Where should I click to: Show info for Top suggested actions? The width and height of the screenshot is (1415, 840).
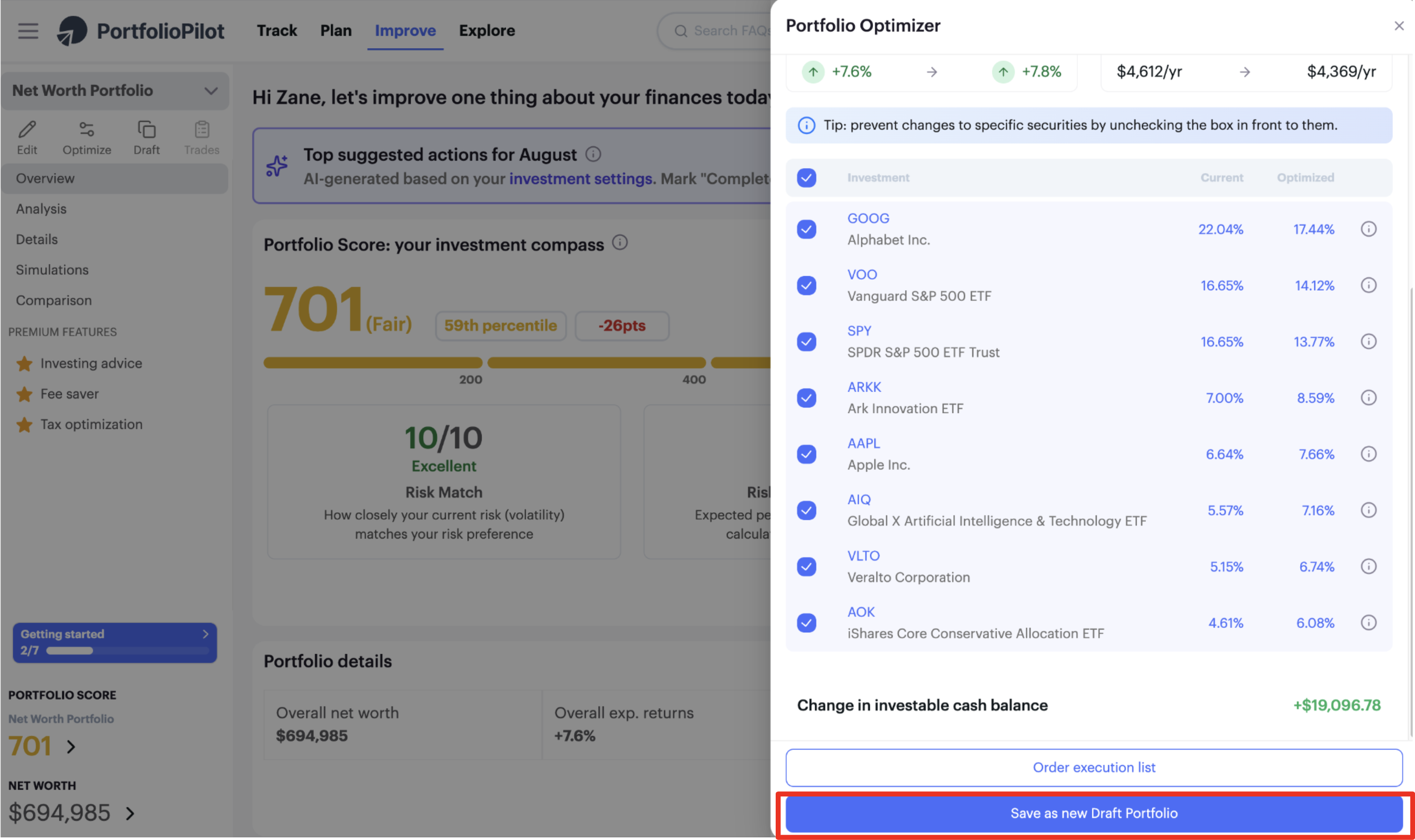point(593,154)
